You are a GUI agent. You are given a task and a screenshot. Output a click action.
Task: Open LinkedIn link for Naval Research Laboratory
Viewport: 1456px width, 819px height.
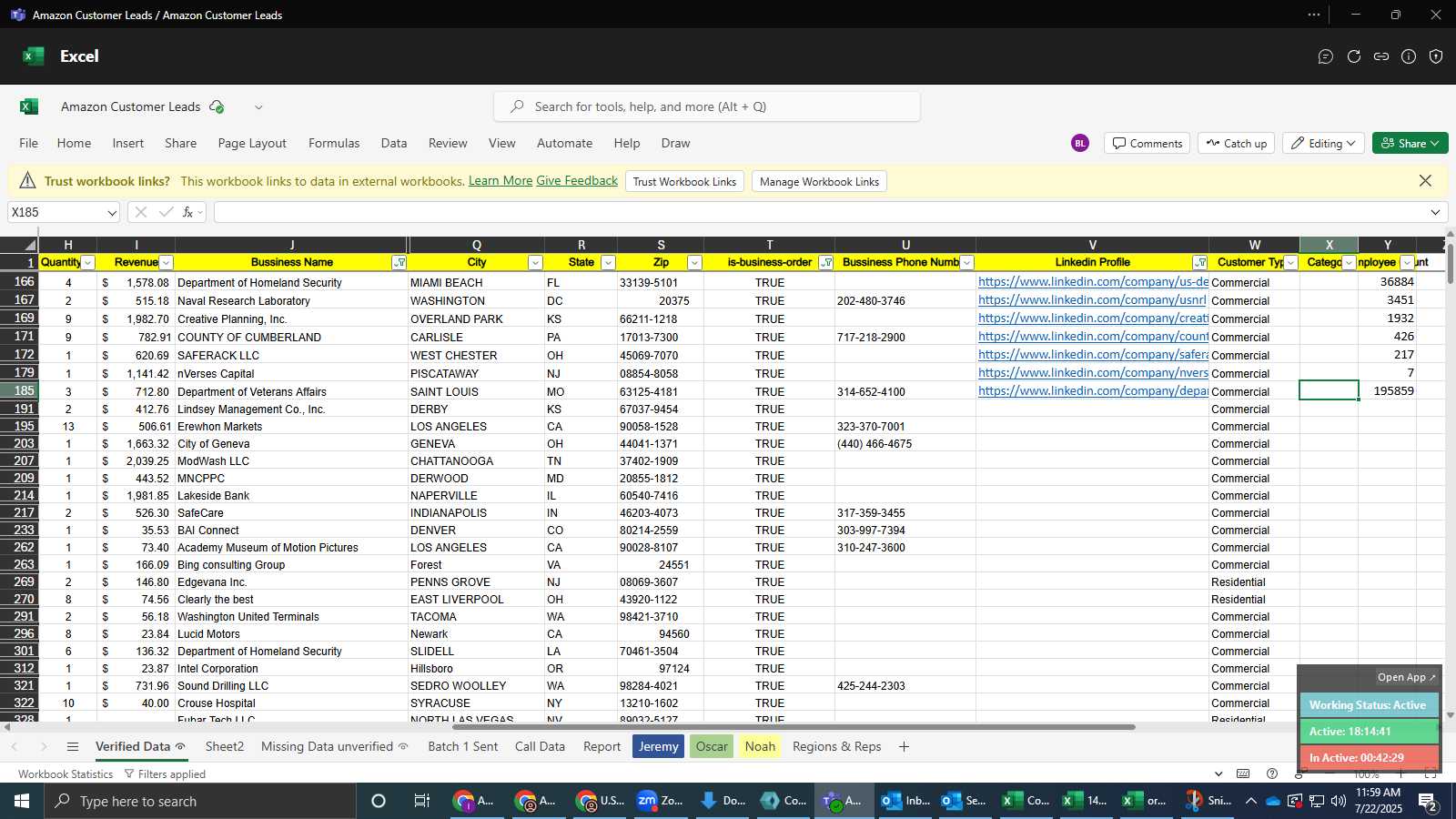pos(1093,300)
